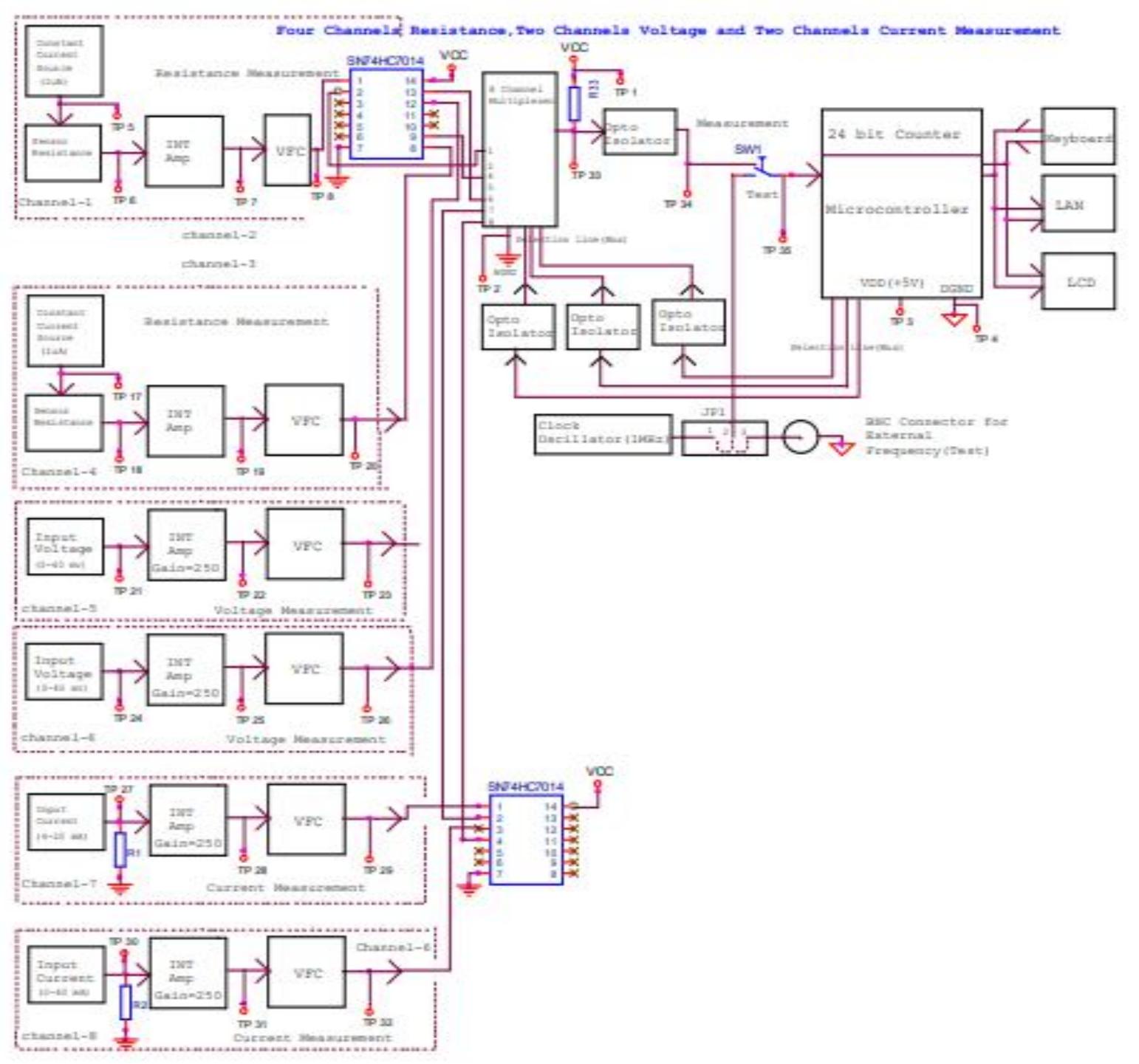
Task: Toggle the SW1 Test switch
Action: coord(761,166)
